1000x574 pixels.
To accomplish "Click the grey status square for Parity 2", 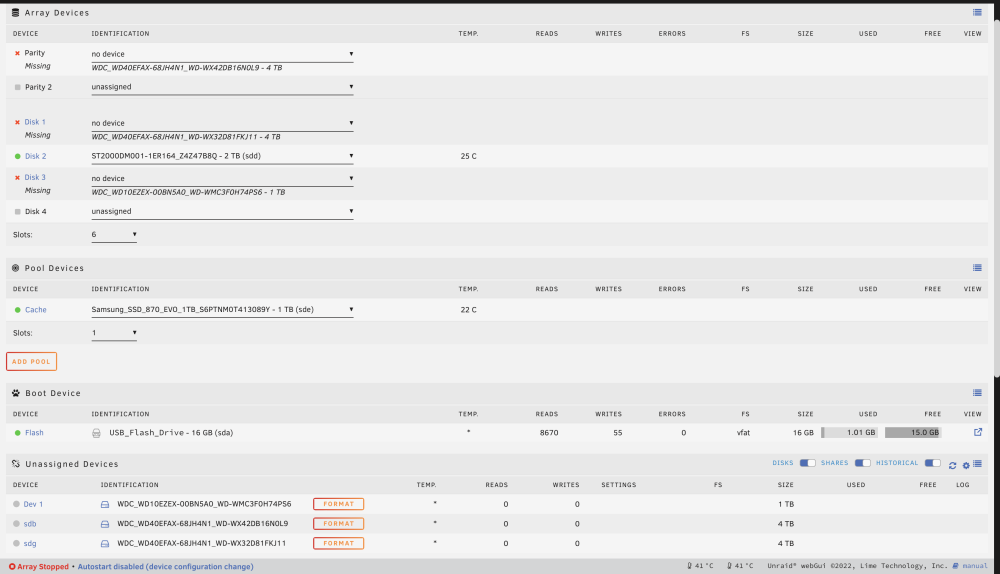I will 17,87.
